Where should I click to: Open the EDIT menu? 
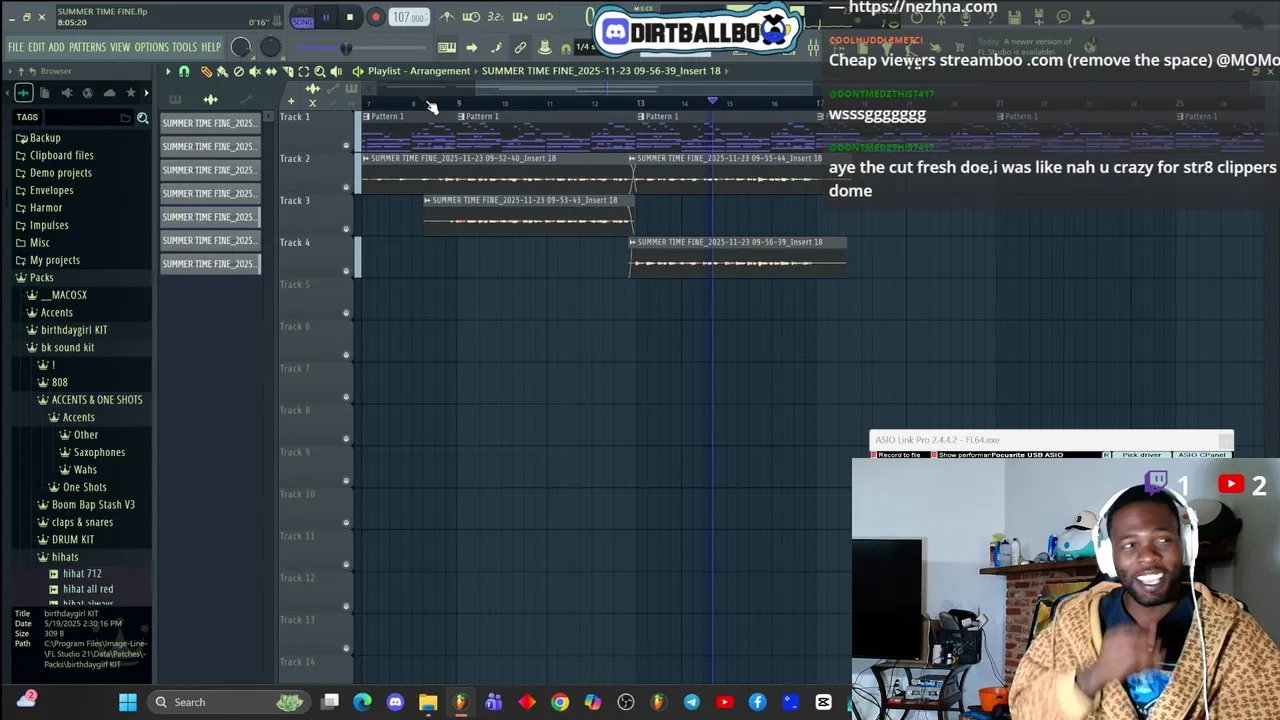pos(36,47)
